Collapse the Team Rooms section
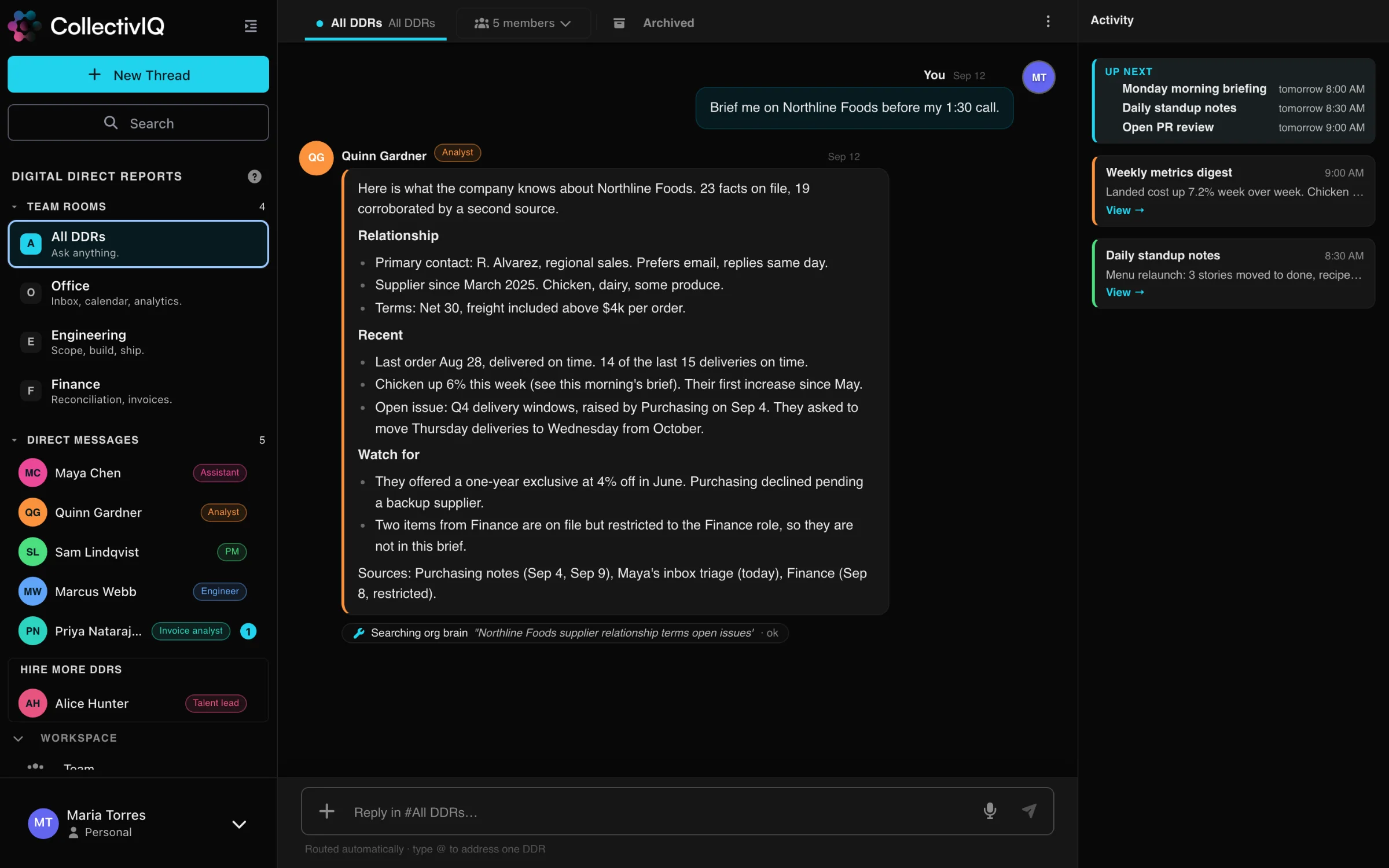Image resolution: width=1389 pixels, height=868 pixels. coord(14,207)
